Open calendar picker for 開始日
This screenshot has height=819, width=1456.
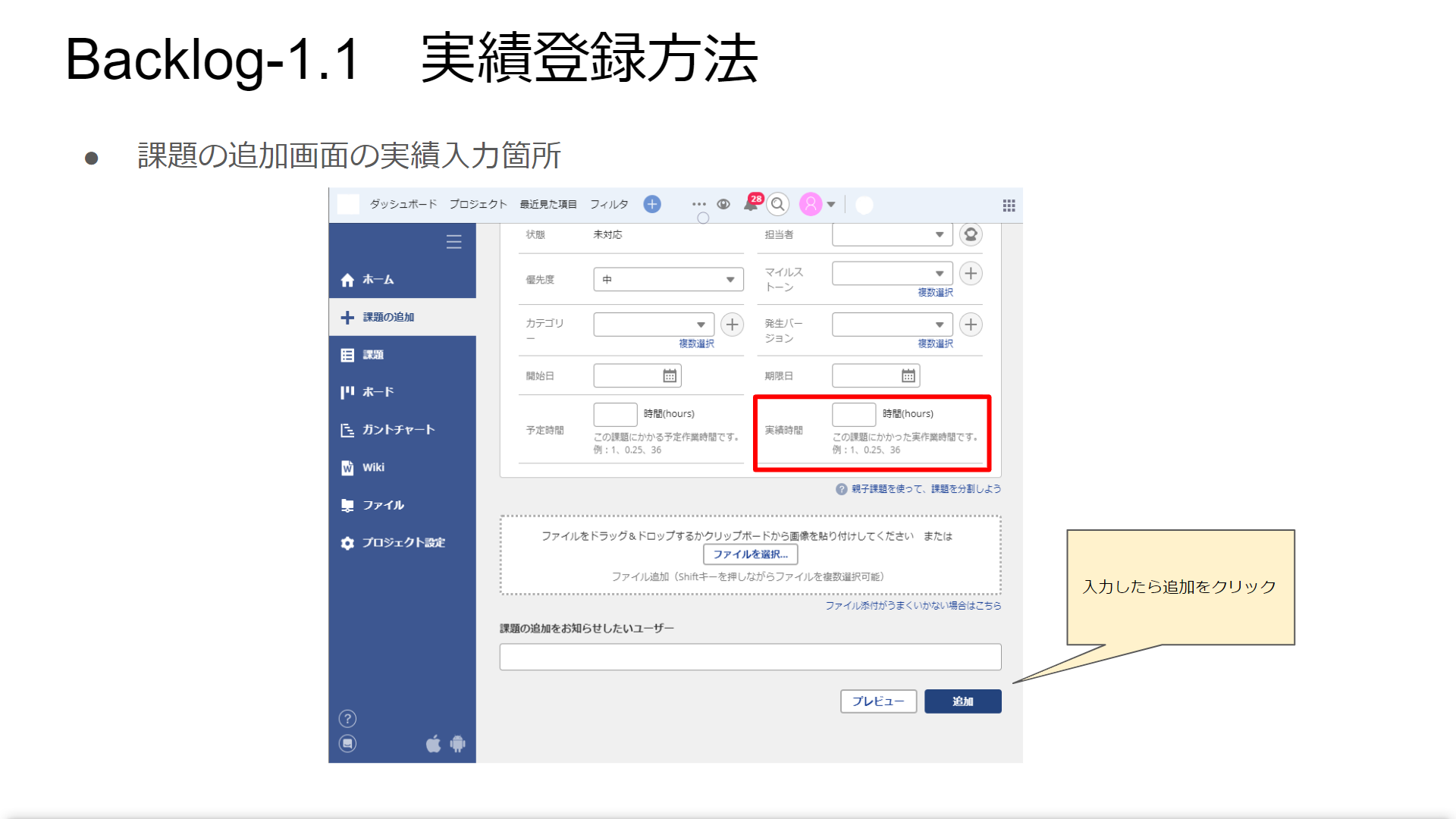(x=670, y=375)
